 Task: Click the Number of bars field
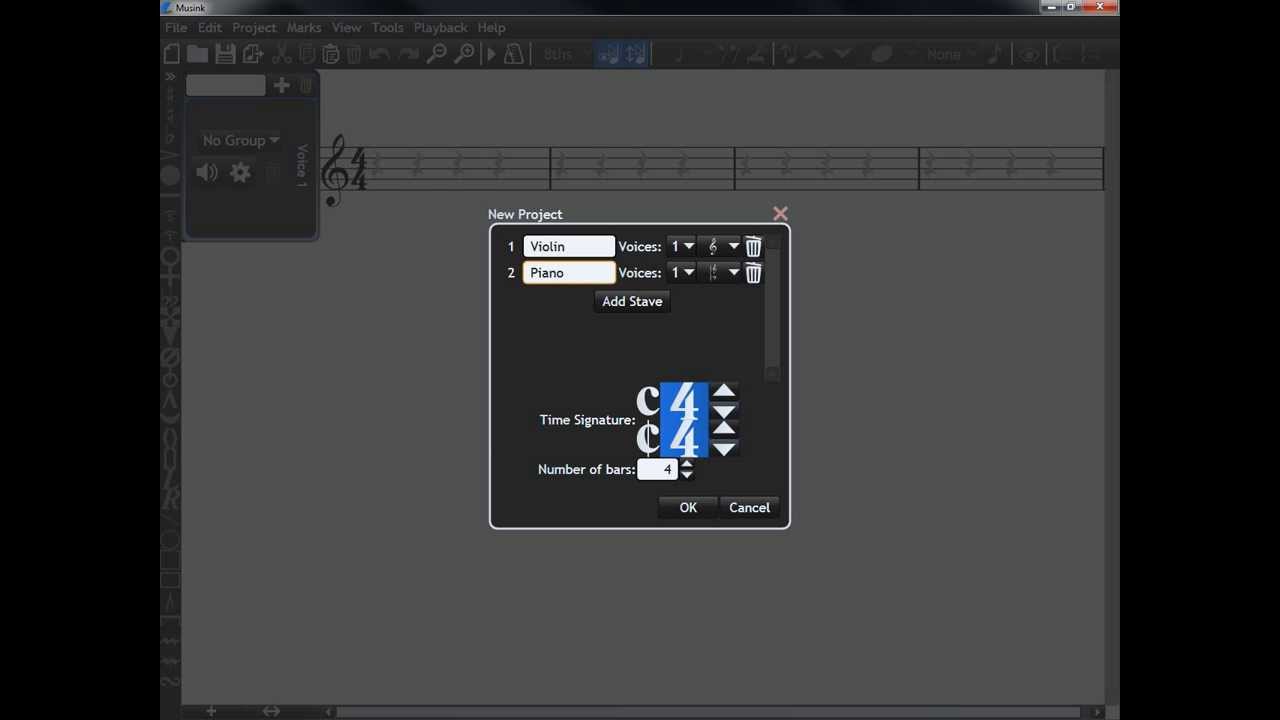pyautogui.click(x=658, y=469)
